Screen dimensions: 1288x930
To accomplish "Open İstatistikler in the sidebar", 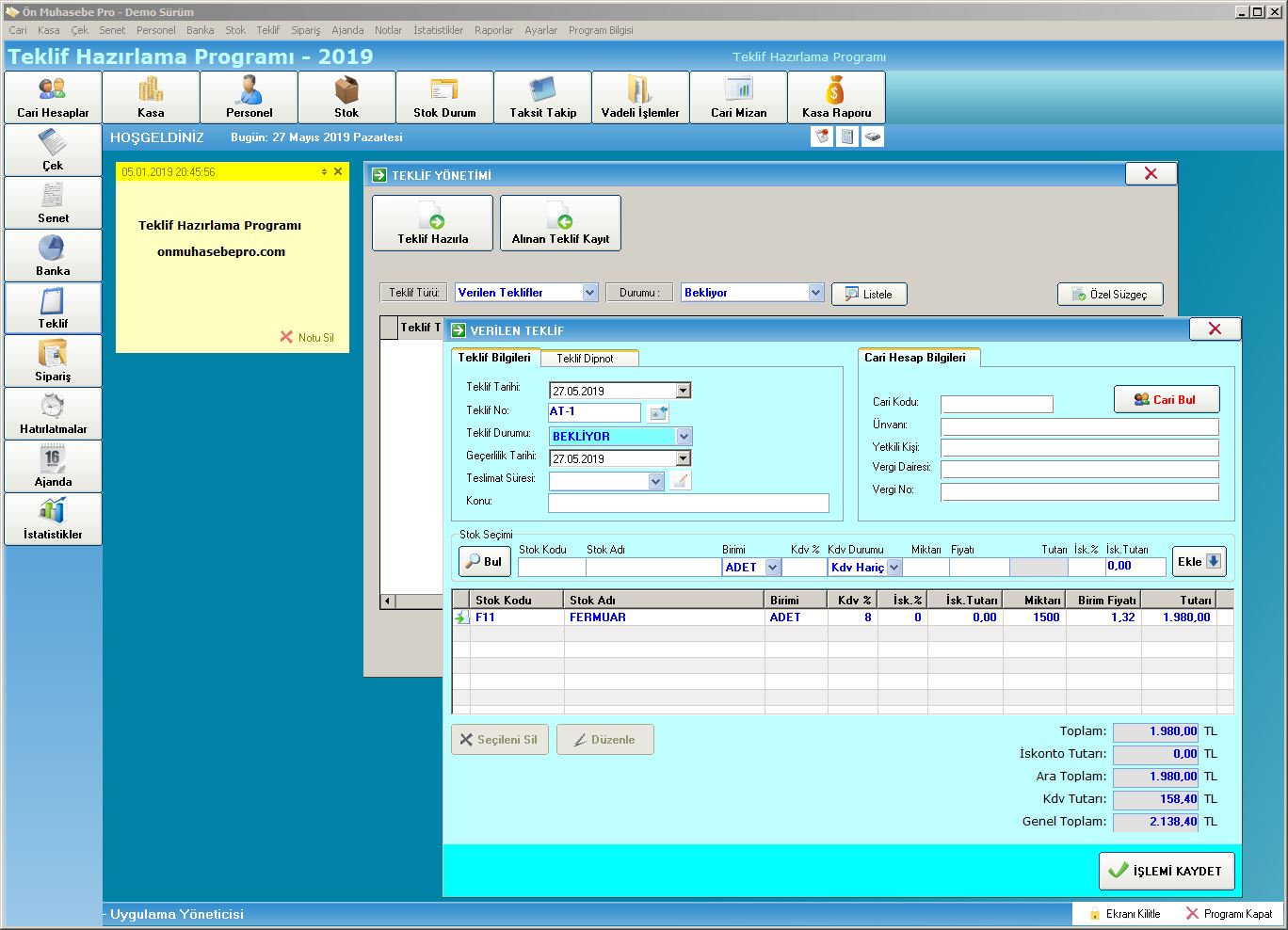I will (53, 520).
